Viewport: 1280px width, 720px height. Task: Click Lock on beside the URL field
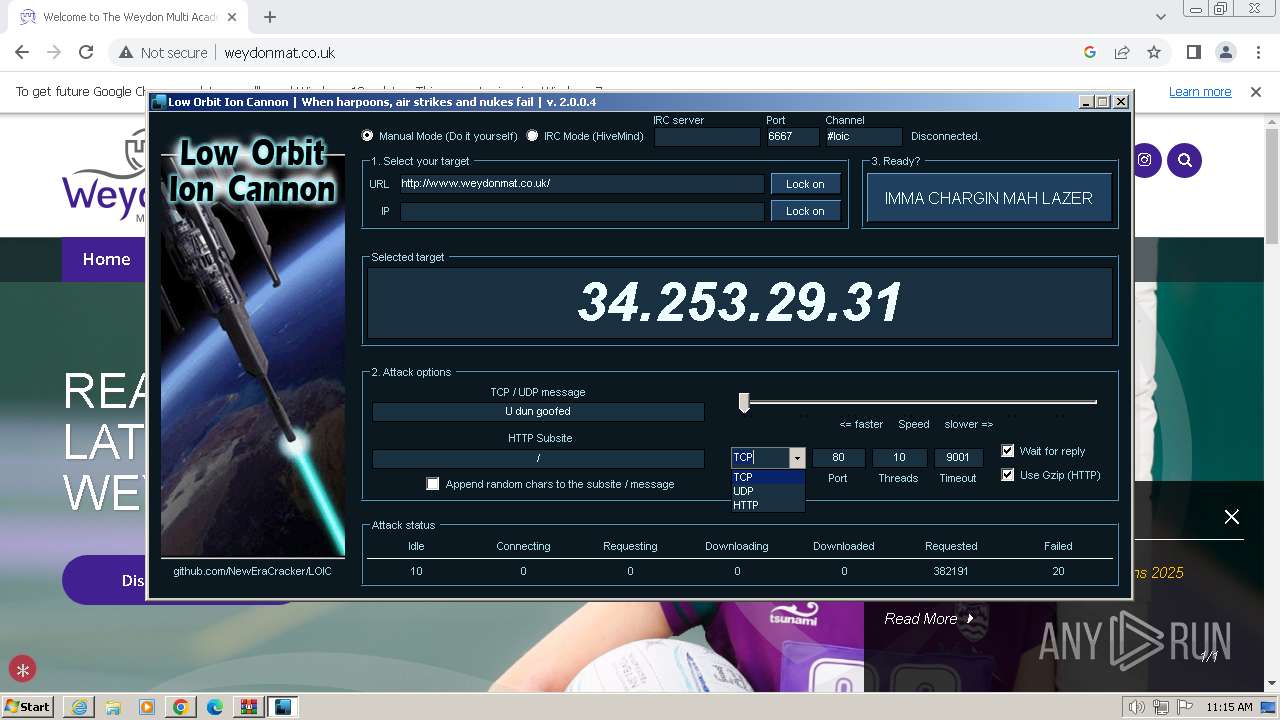805,184
